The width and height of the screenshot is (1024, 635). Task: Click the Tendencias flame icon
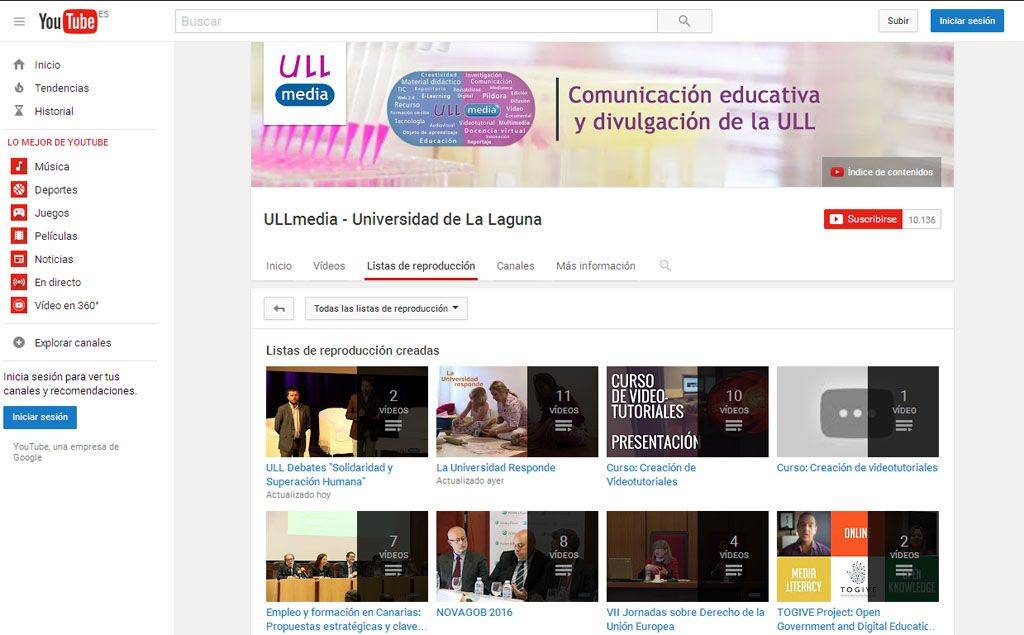(x=18, y=88)
